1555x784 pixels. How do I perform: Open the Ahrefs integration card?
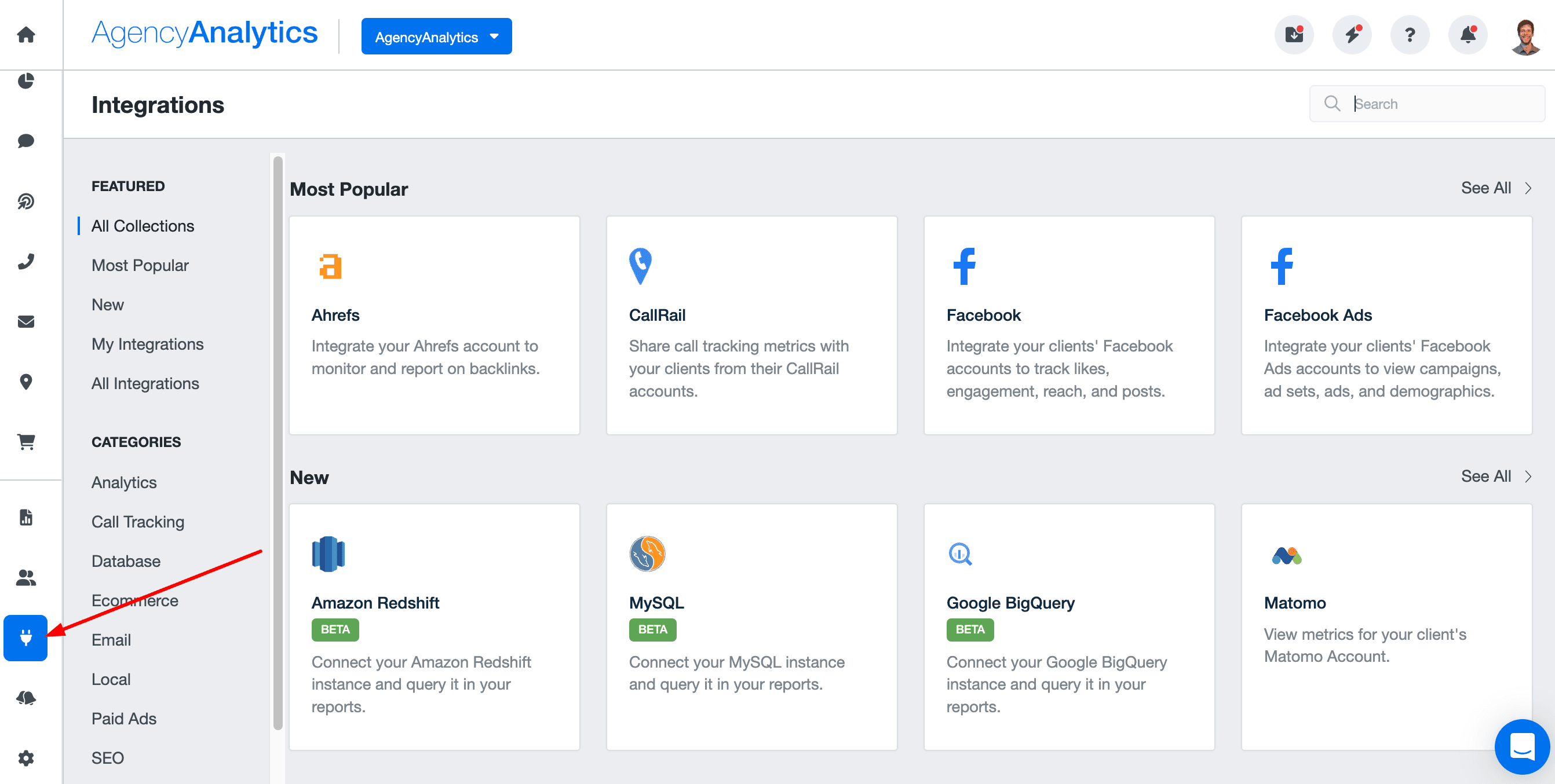point(434,325)
